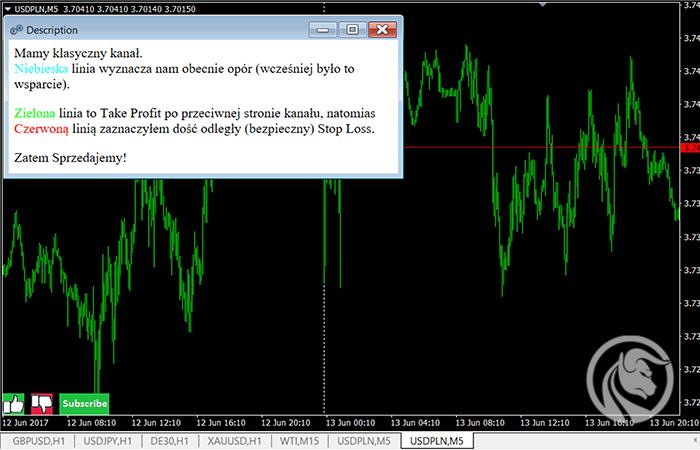This screenshot has width=700, height=450.
Task: Click the Description window title icon
Action: pyautogui.click(x=17, y=30)
